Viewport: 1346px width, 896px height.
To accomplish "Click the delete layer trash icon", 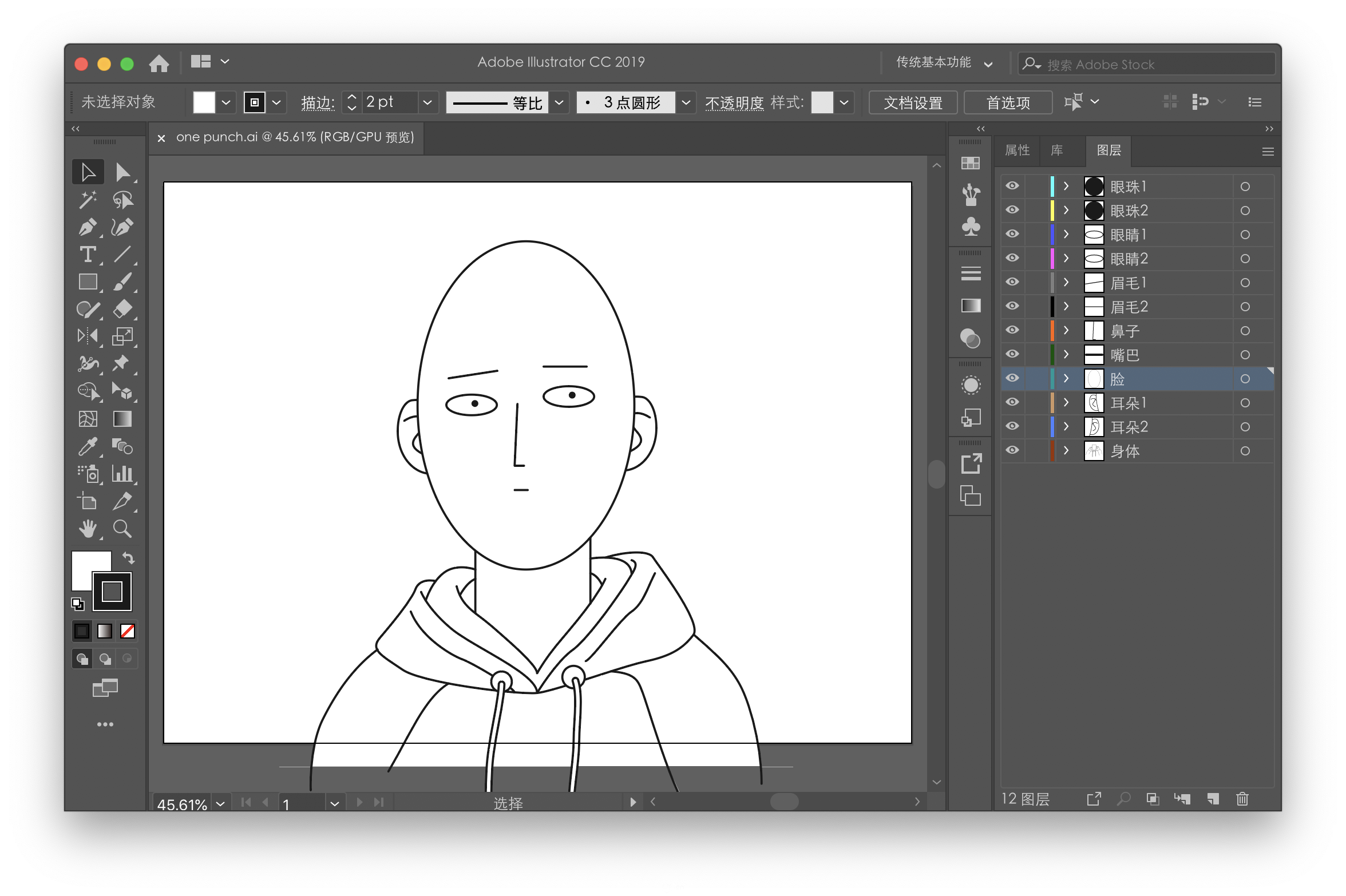I will tap(1242, 799).
